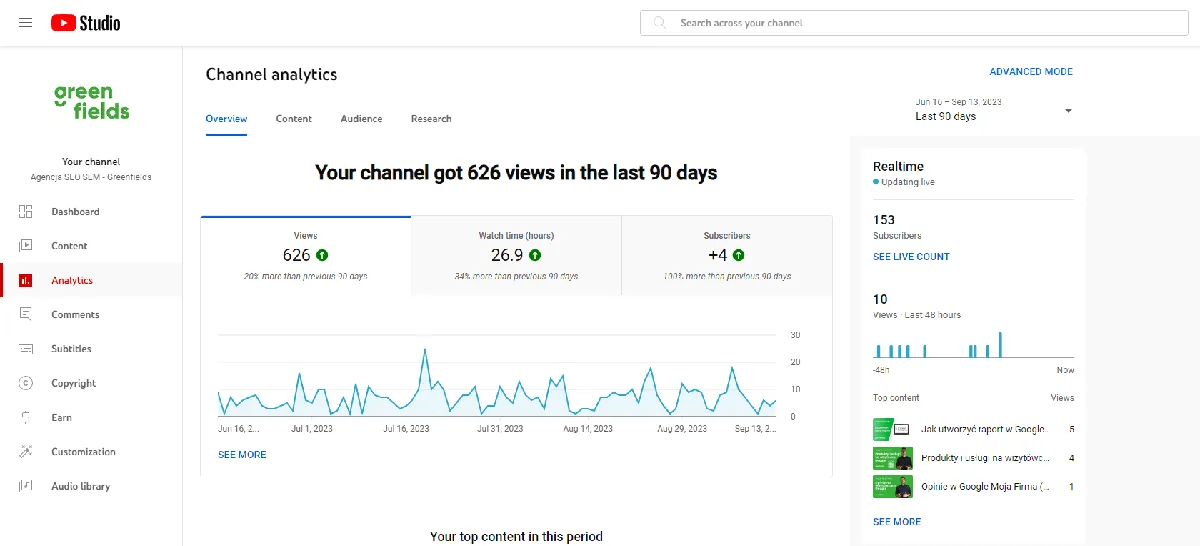Screen dimensions: 1200x546
Task: Open Audio library from the sidebar
Action: click(x=80, y=487)
